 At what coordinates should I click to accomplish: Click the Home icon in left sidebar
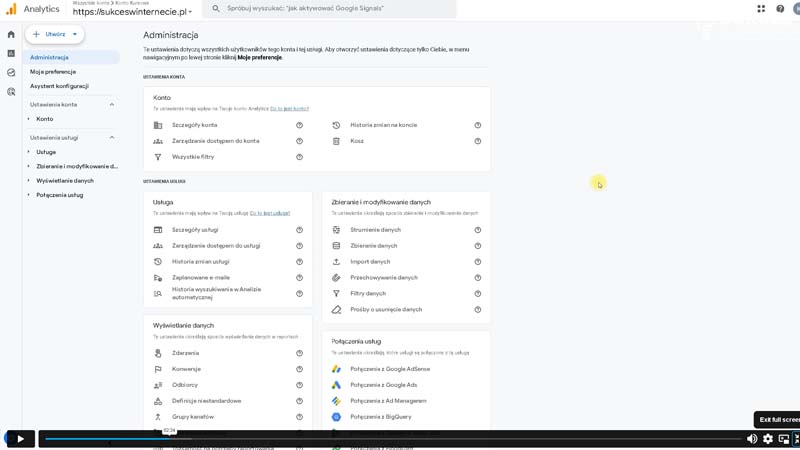11,34
